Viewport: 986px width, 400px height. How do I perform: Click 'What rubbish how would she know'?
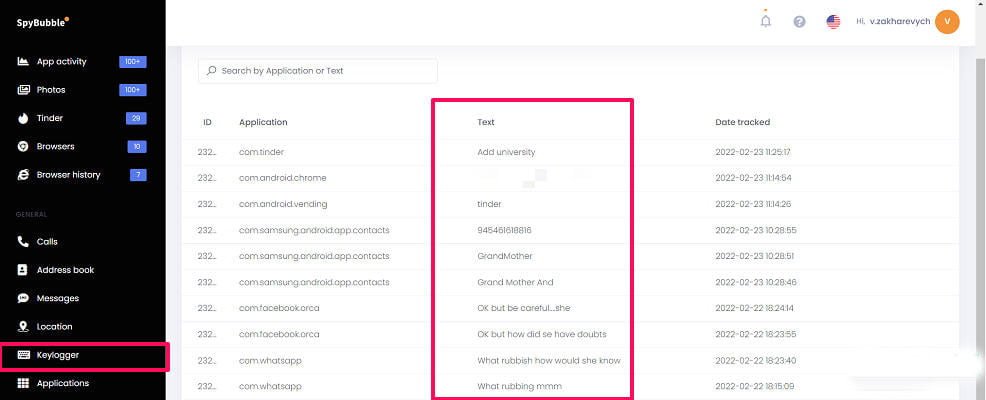coord(549,360)
